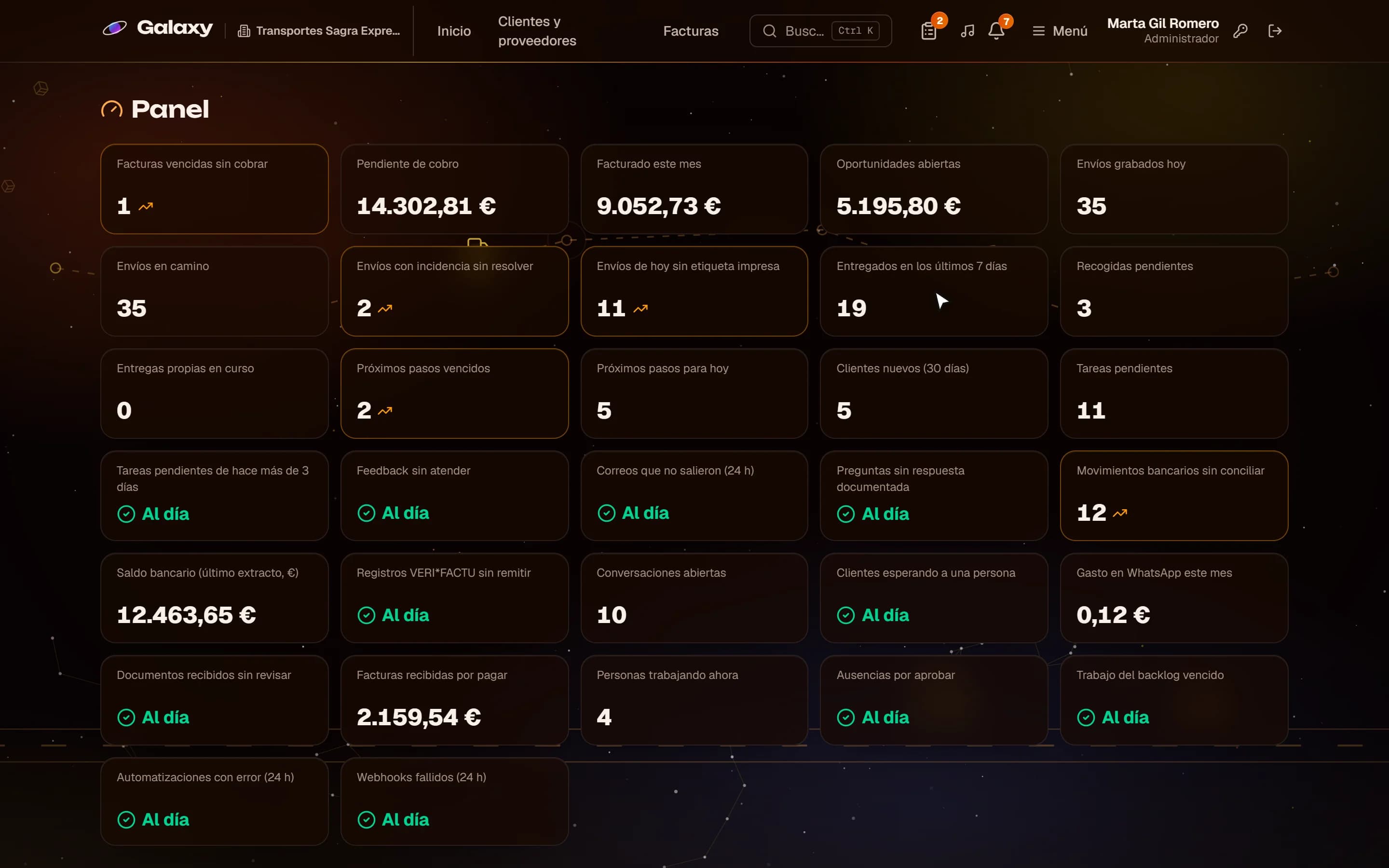Open the Envíos grabados hoy card
Image resolution: width=1389 pixels, height=868 pixels.
click(1174, 189)
